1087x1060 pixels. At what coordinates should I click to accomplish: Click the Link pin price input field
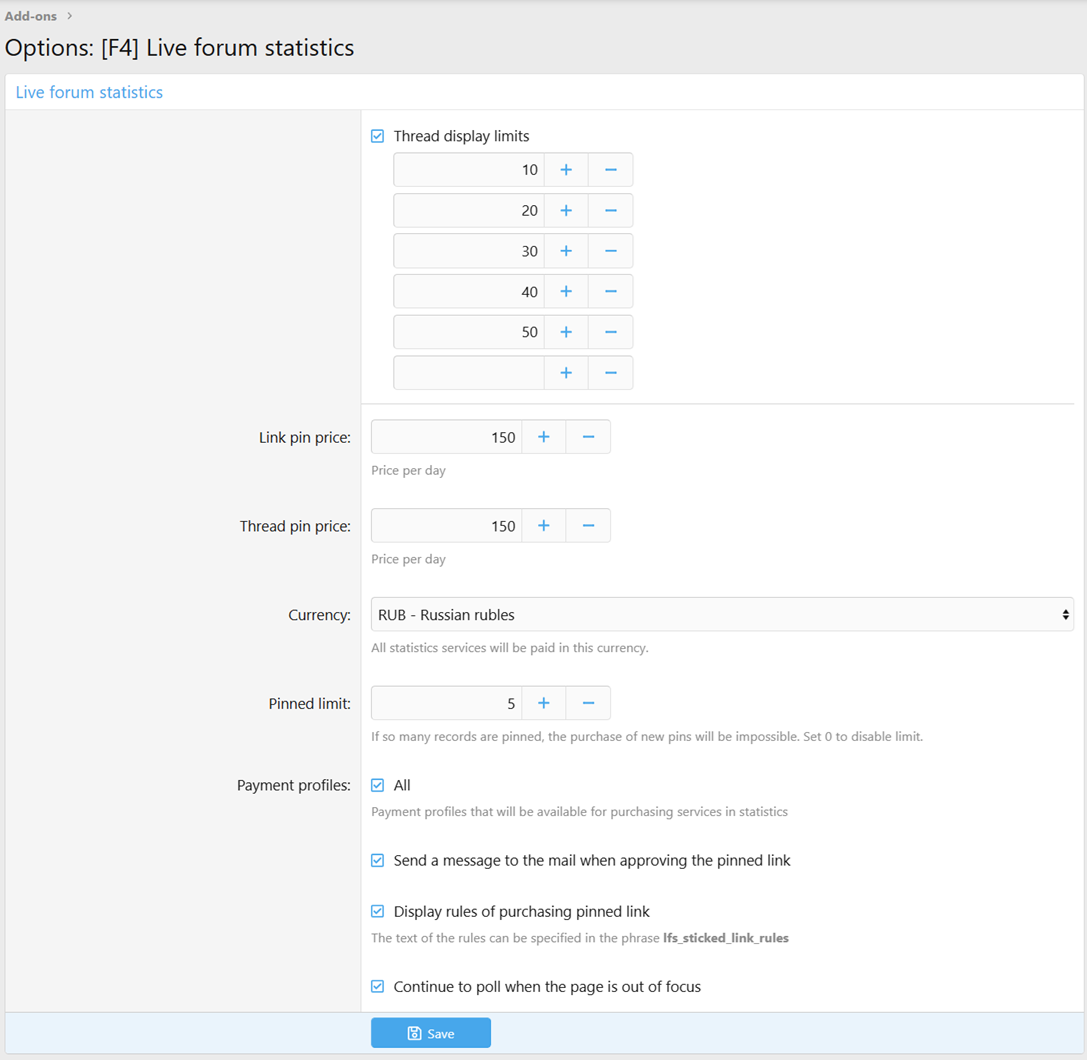click(446, 437)
